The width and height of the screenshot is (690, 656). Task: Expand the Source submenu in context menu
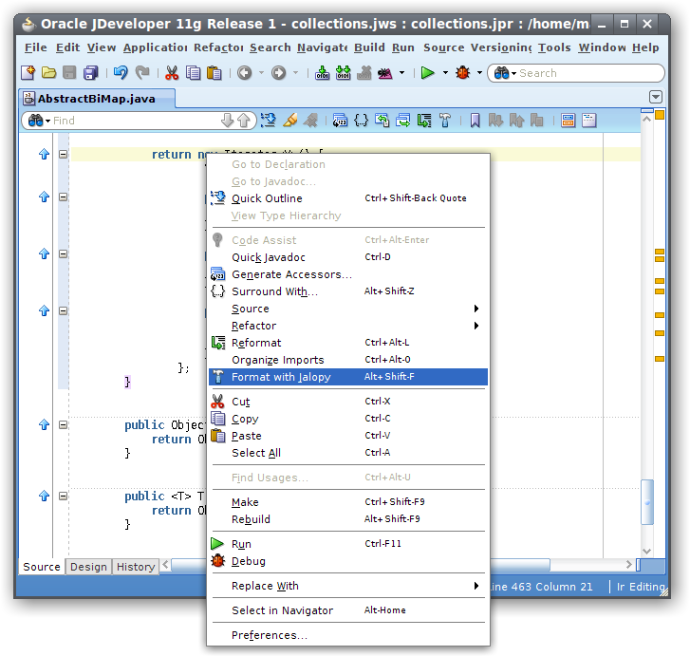tap(348, 308)
